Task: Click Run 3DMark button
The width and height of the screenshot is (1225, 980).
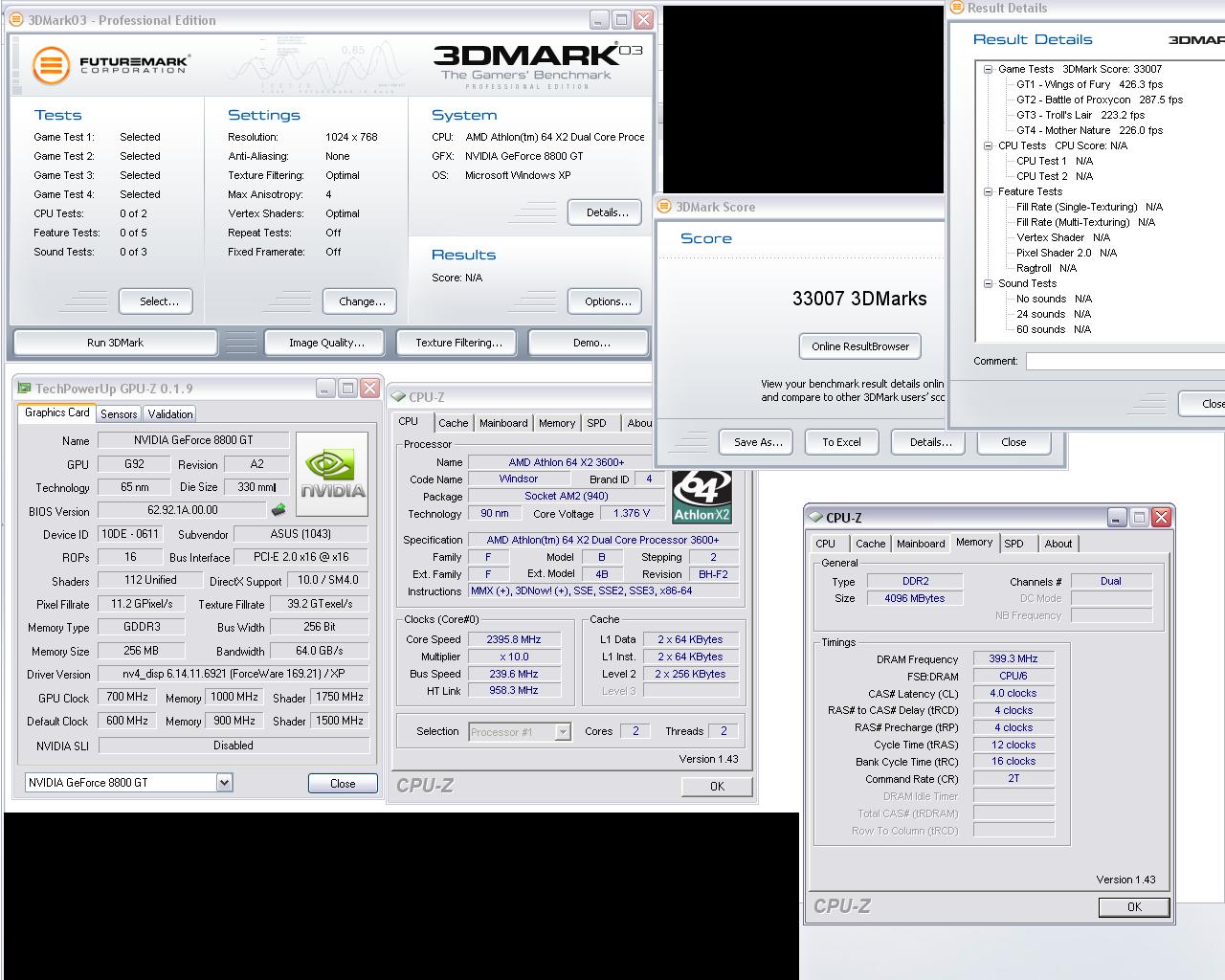Action: click(115, 343)
